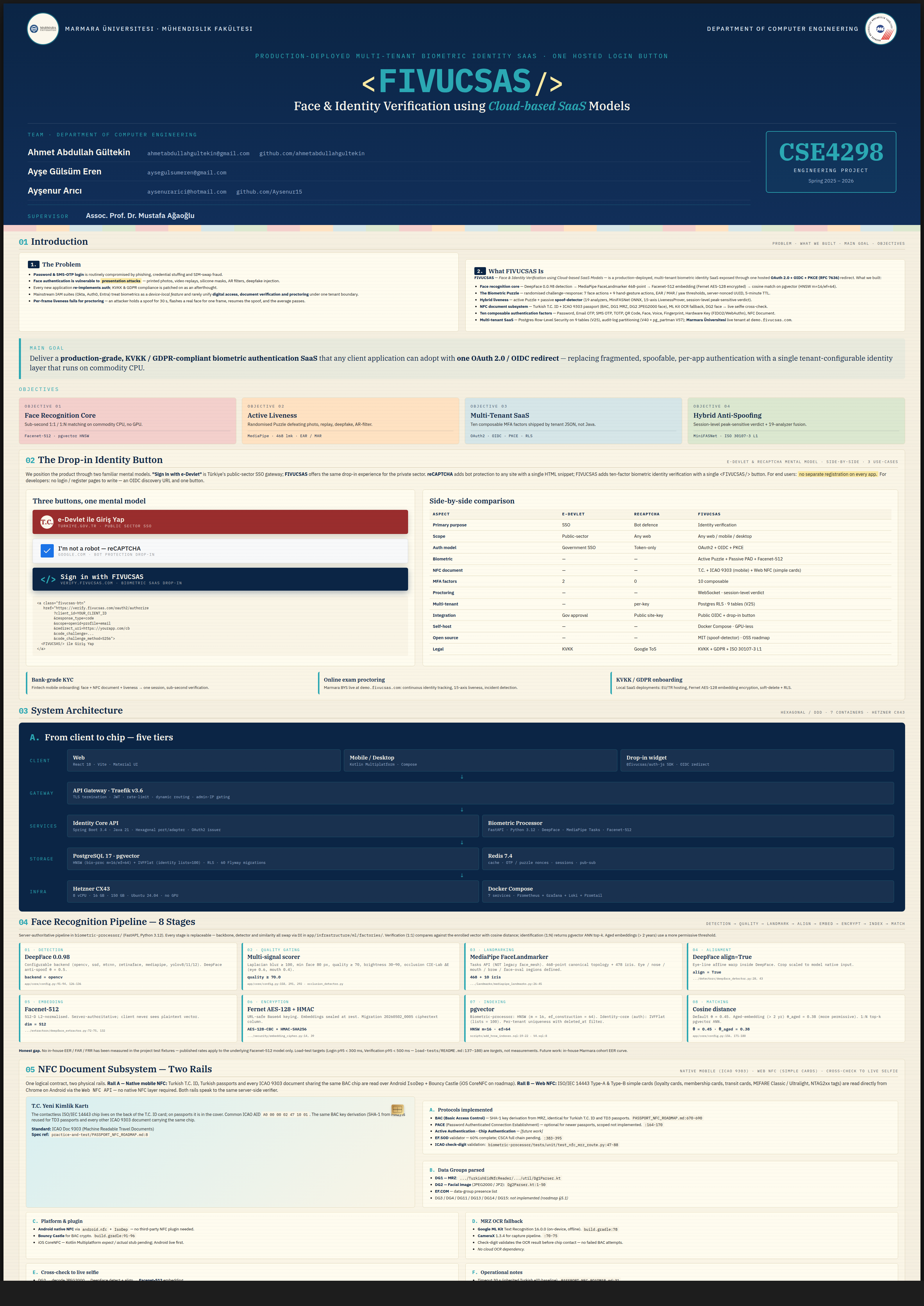Select the API Gateway · Traefik v3.6 tile

tap(480, 793)
